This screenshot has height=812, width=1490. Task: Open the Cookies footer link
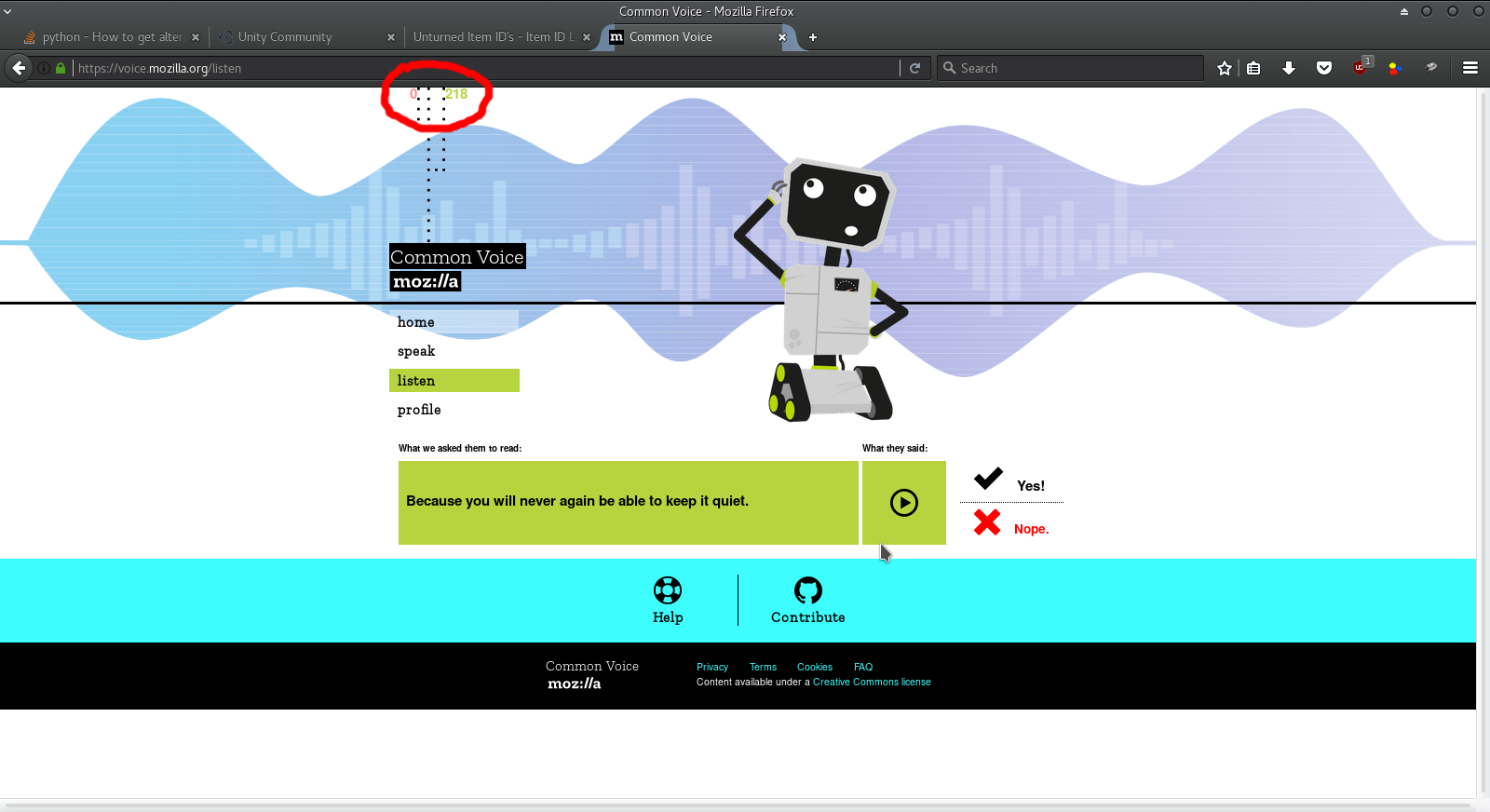[815, 667]
